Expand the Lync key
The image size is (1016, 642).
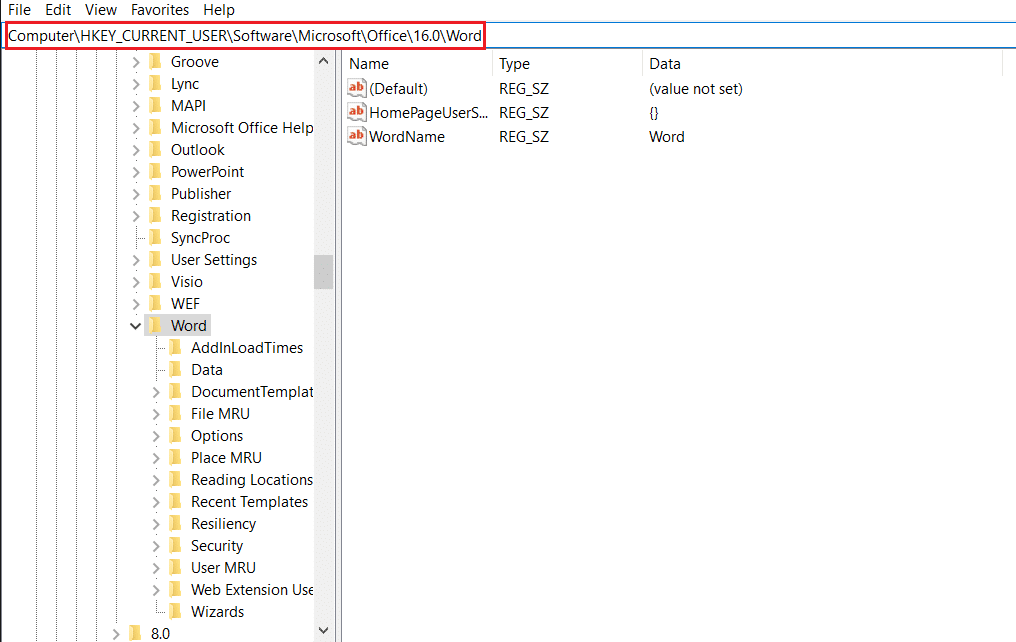[x=135, y=84]
